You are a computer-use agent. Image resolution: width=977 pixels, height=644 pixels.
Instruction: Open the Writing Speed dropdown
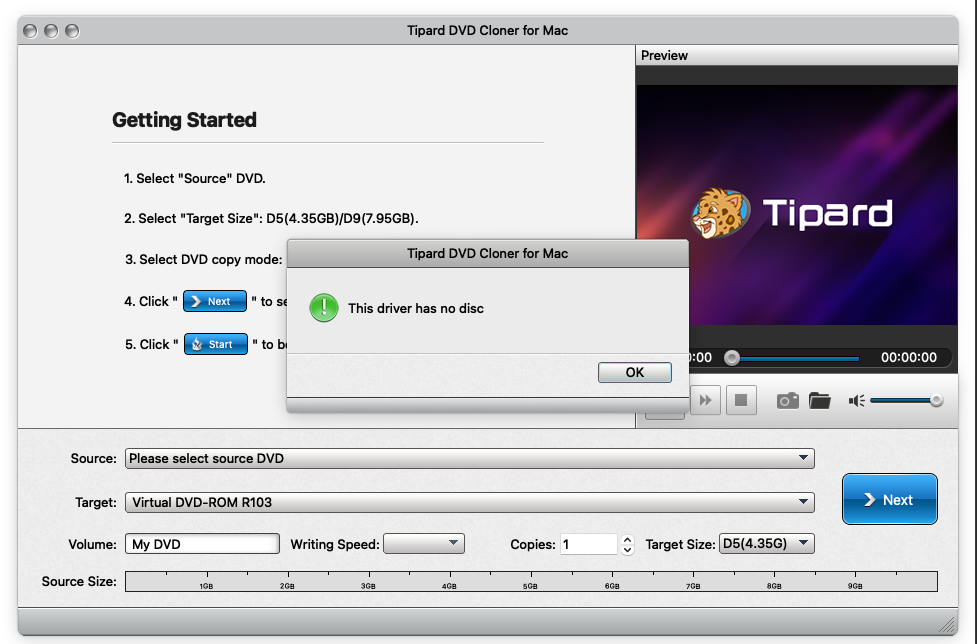click(425, 544)
